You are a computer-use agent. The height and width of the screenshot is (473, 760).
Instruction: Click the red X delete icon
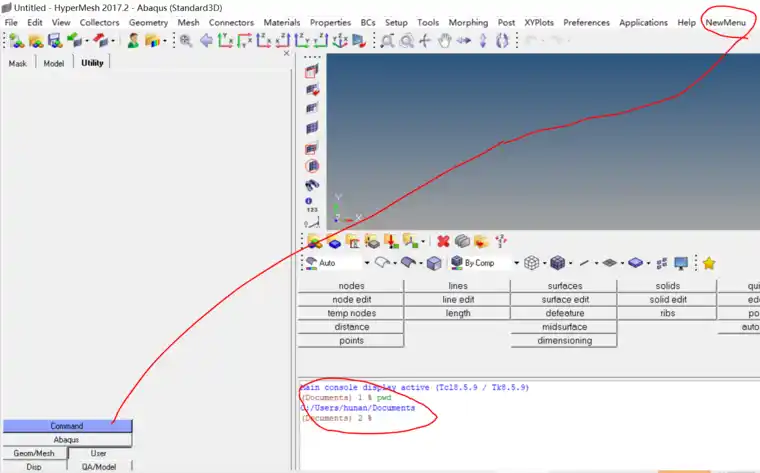443,241
